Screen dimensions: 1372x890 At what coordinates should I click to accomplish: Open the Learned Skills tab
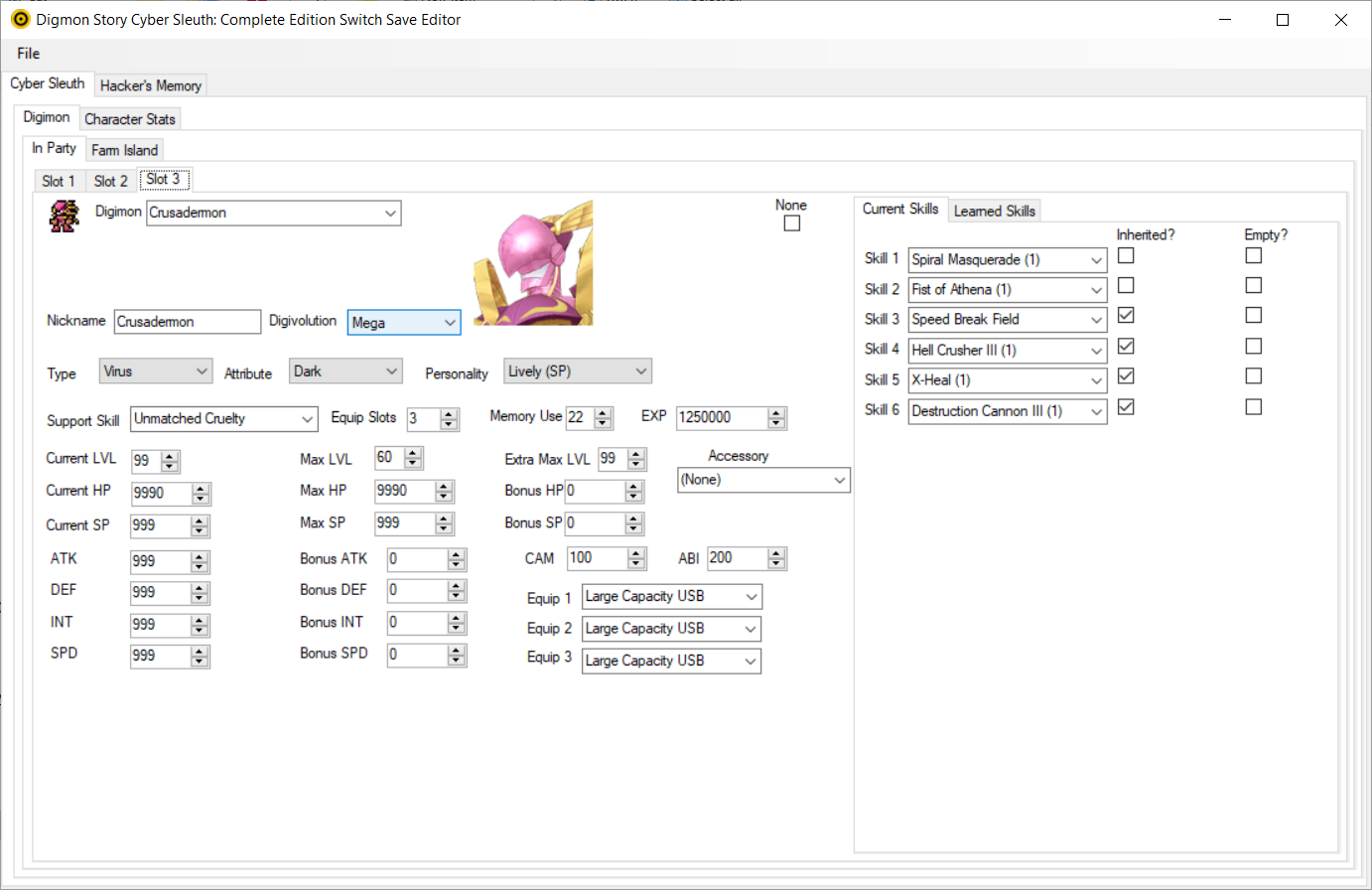point(994,211)
